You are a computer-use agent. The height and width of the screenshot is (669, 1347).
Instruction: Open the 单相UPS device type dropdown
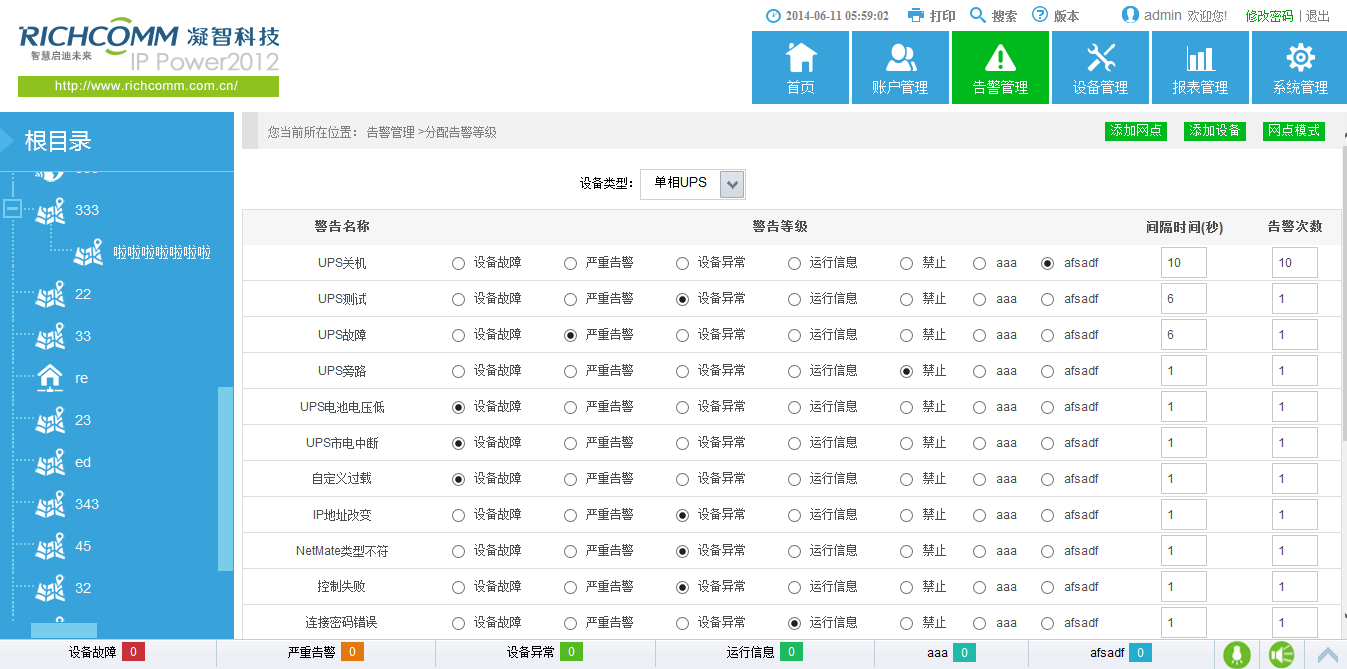(x=731, y=184)
